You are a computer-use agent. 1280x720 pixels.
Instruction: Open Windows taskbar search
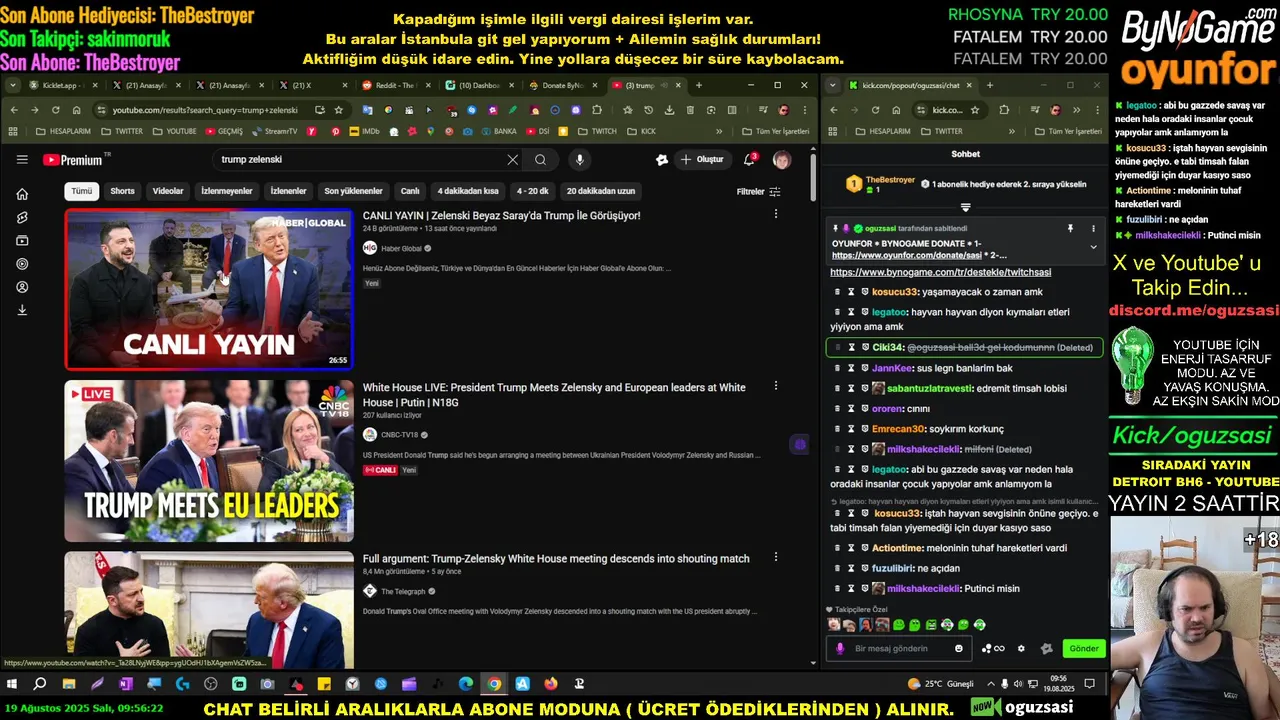pyautogui.click(x=40, y=684)
